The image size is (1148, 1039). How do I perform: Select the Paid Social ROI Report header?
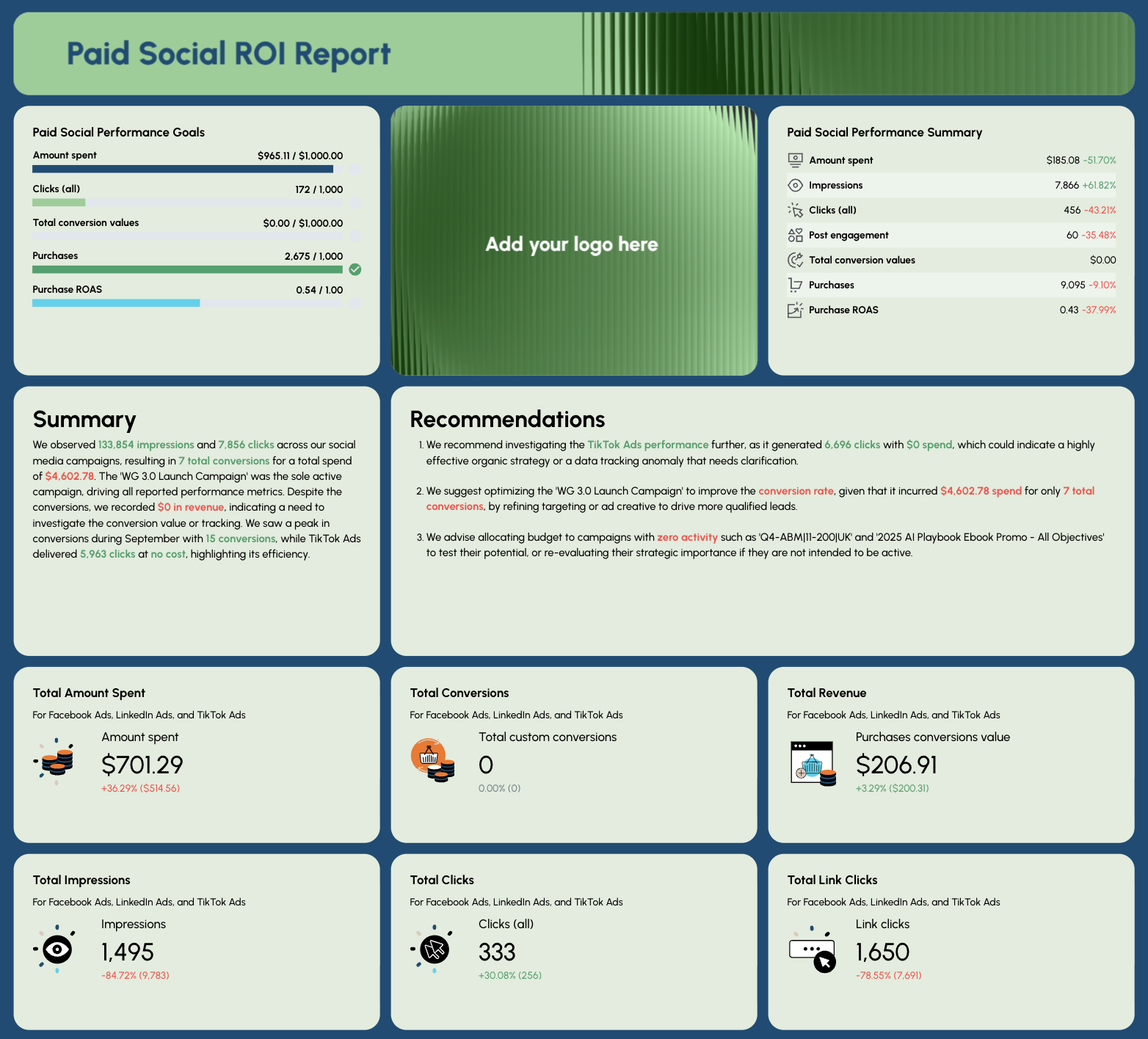pos(228,53)
